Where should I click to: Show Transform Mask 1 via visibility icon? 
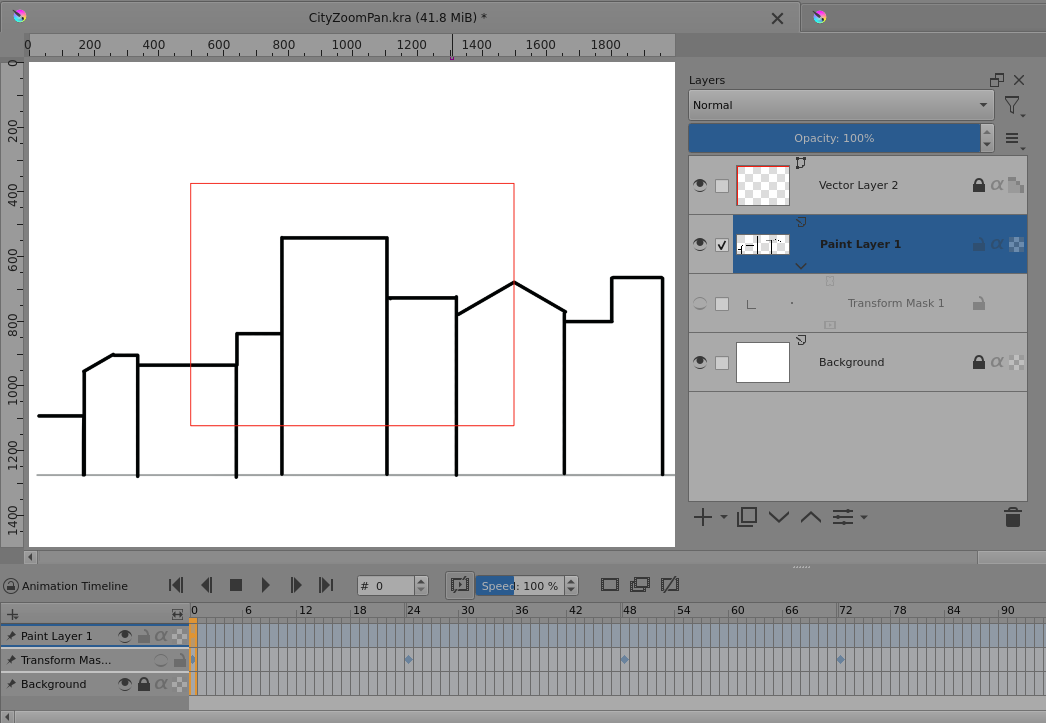[x=700, y=303]
